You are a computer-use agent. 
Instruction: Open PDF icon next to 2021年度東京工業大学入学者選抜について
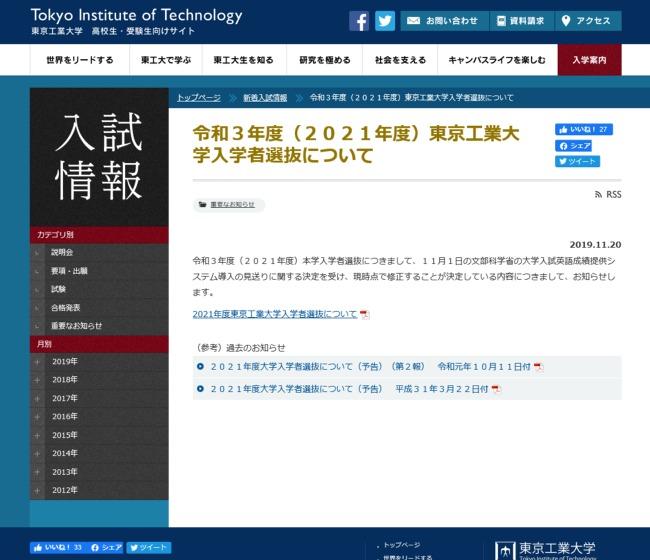[364, 315]
